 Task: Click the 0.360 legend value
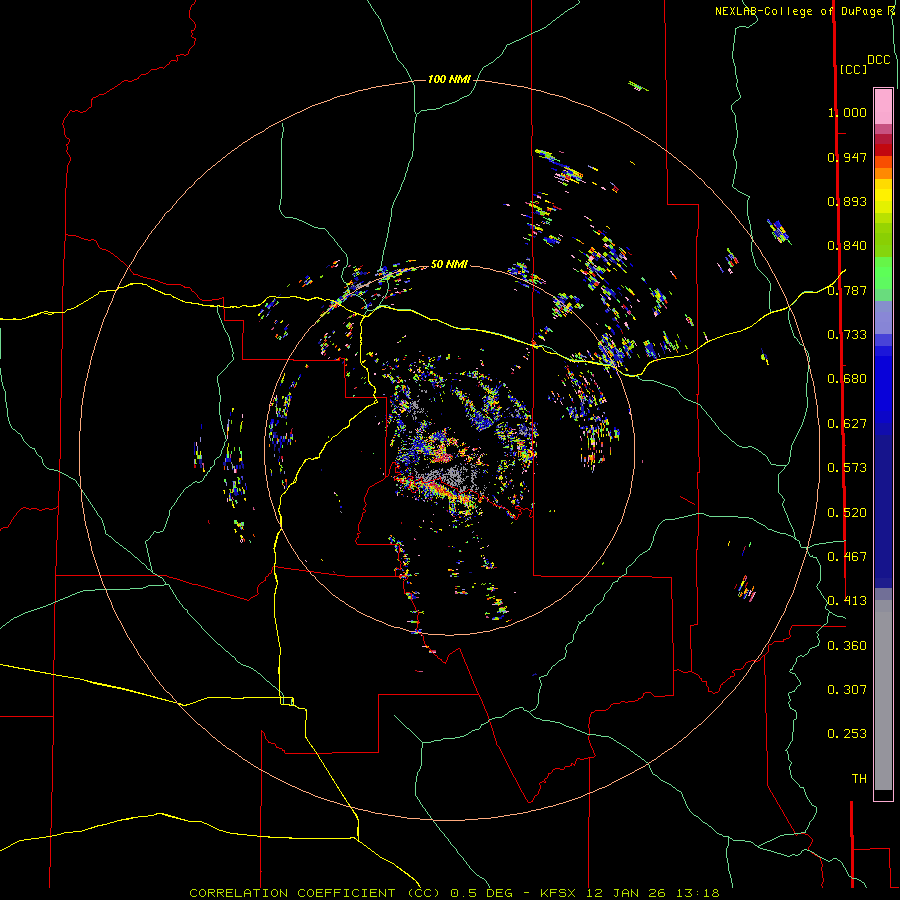click(x=847, y=646)
